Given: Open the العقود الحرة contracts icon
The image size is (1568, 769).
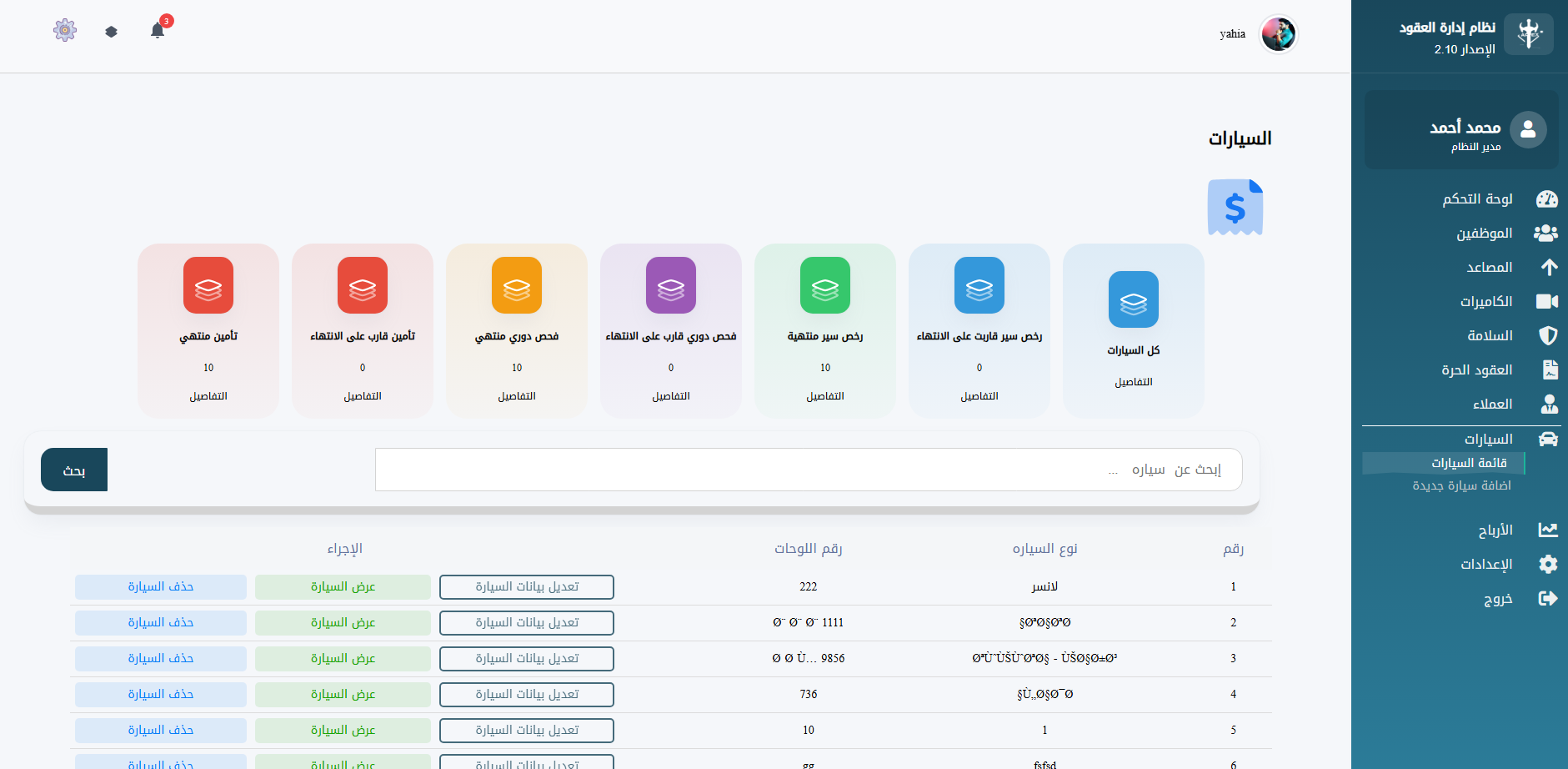Looking at the screenshot, I should click(x=1548, y=369).
